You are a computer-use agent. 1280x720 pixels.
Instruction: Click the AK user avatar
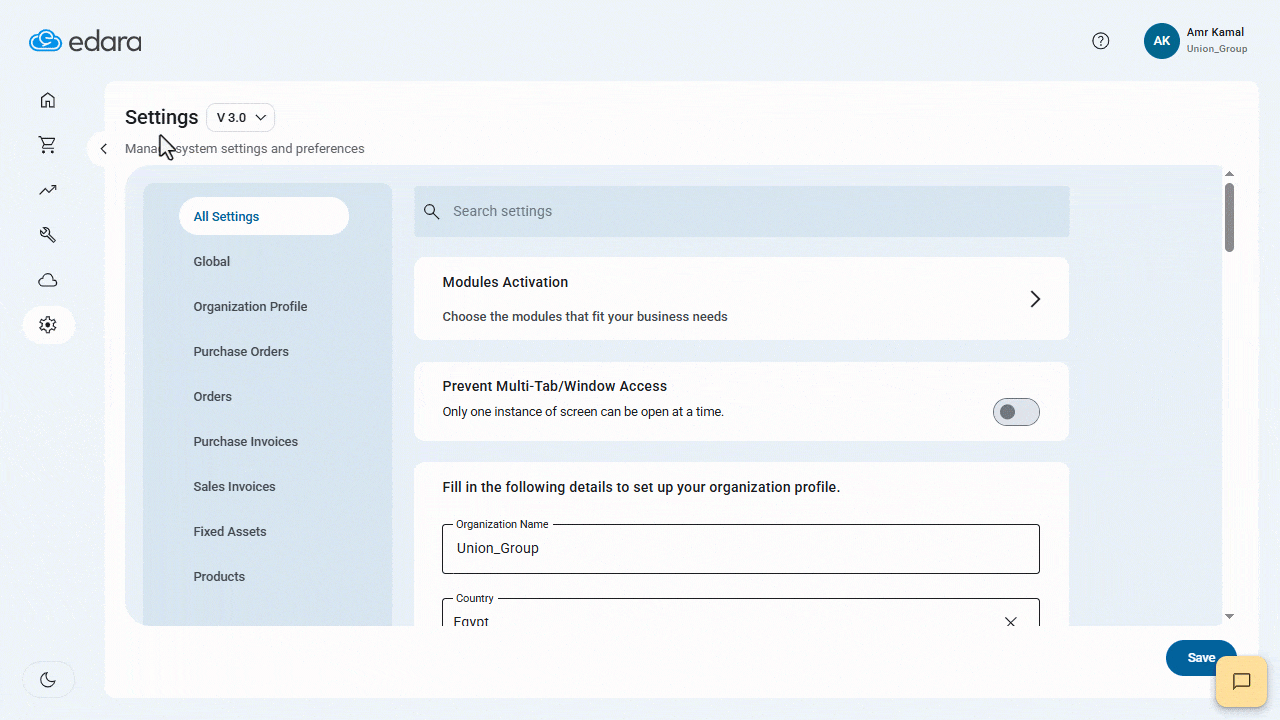point(1162,41)
